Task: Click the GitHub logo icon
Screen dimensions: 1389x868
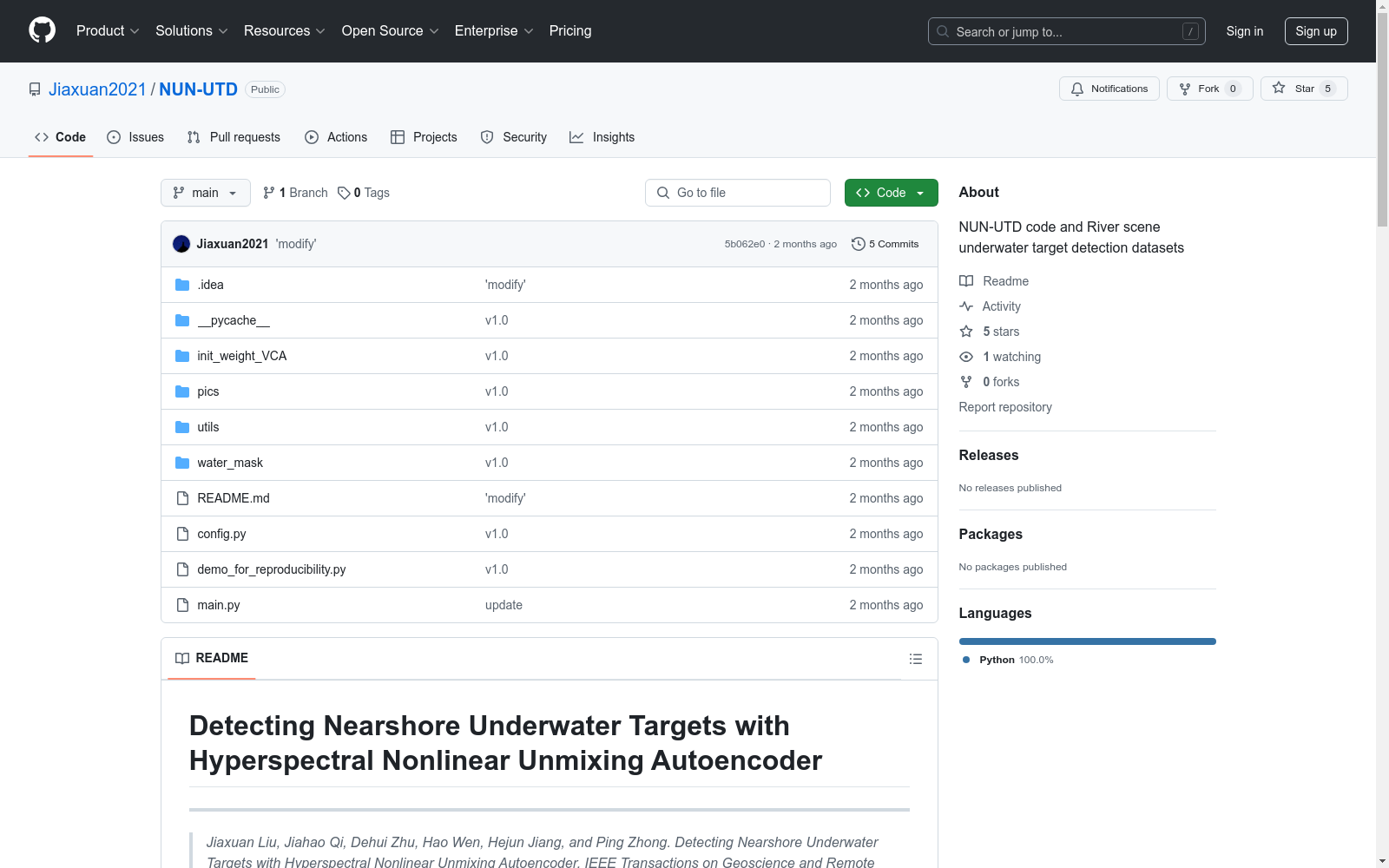Action: (42, 30)
